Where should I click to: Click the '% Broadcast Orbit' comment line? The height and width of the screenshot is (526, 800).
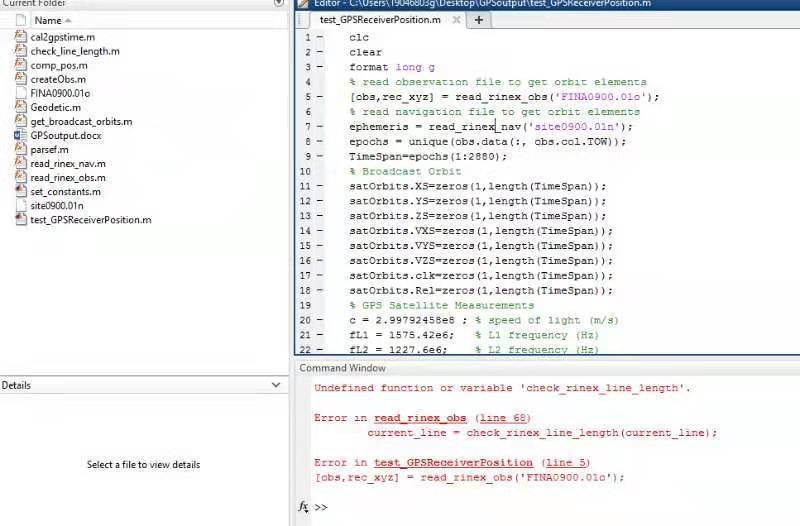pos(405,171)
